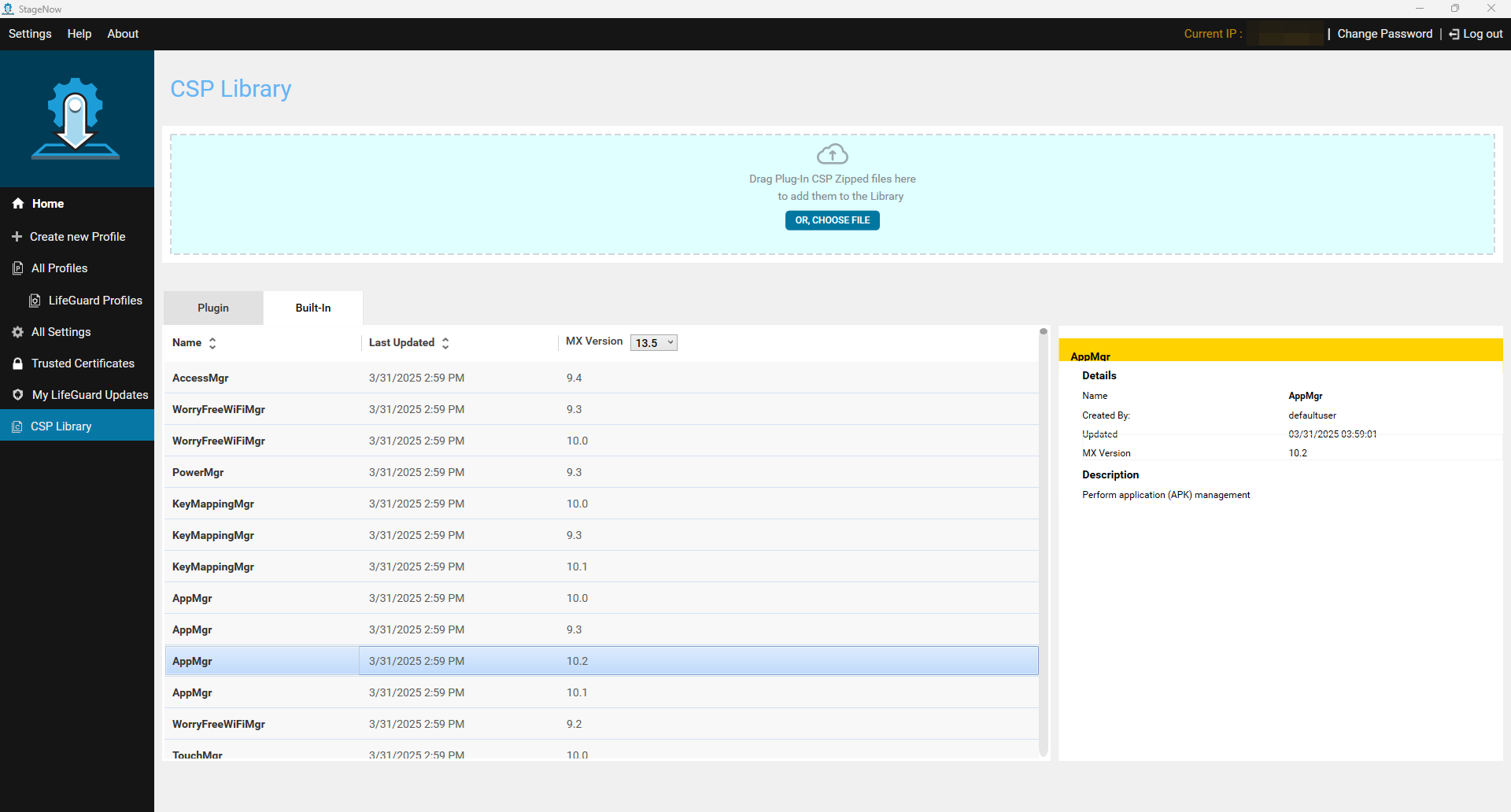Select the AccessMgr row in the list
Image resolution: width=1511 pixels, height=812 pixels.
(201, 378)
